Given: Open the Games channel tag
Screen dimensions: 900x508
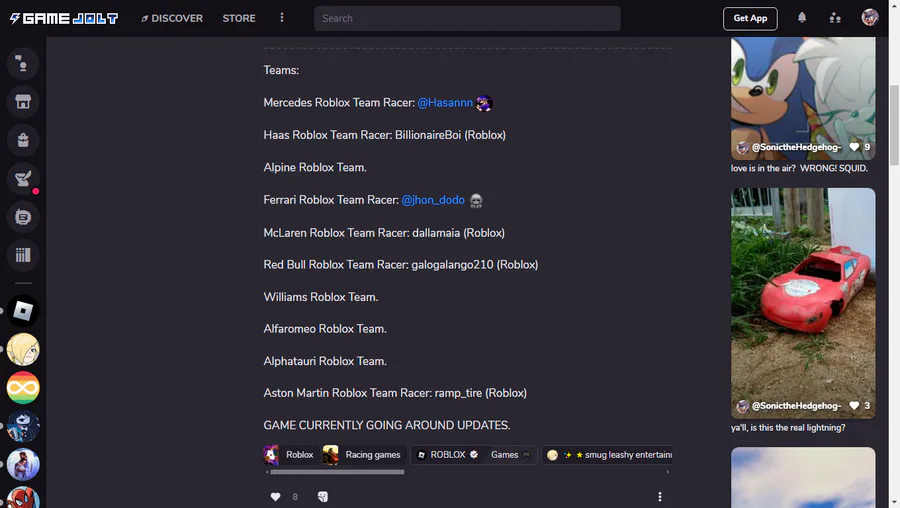Looking at the screenshot, I should pos(510,455).
